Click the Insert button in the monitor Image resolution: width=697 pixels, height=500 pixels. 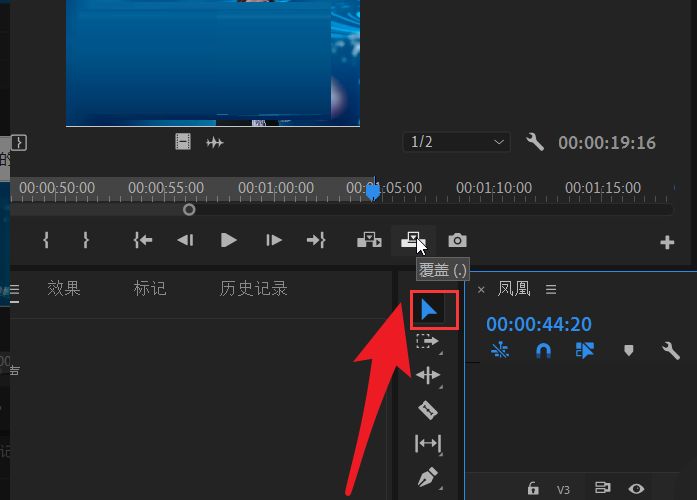point(369,240)
